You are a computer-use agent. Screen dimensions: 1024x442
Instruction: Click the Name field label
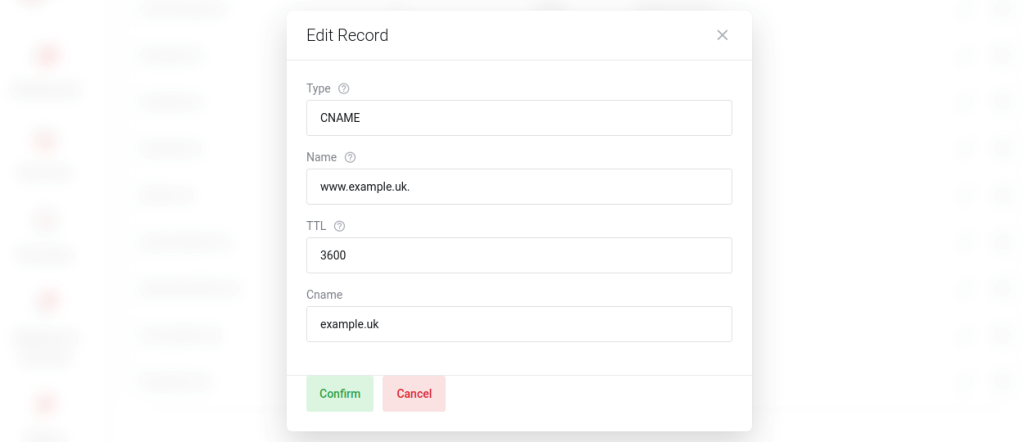(321, 157)
